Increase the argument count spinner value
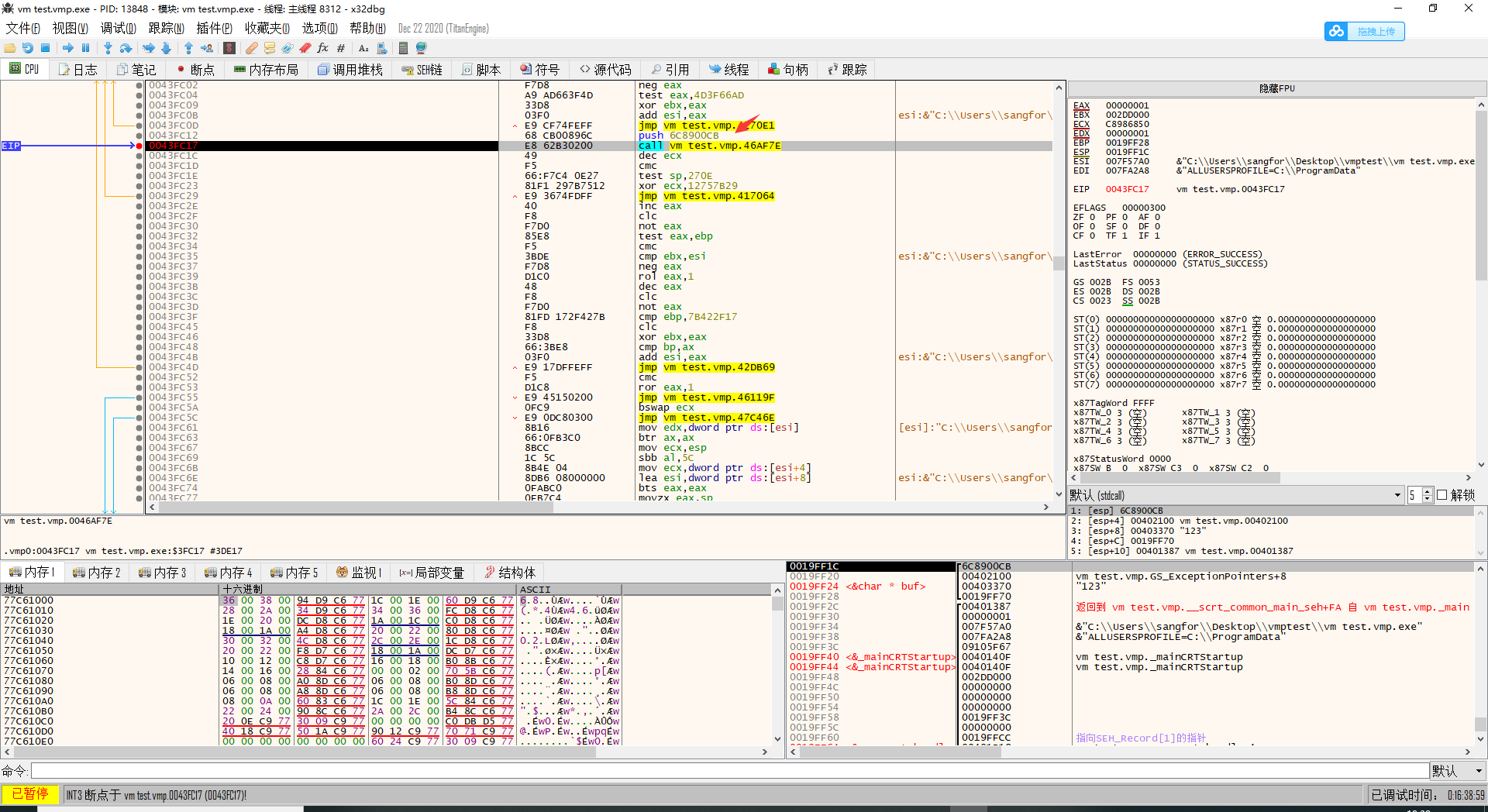Image resolution: width=1488 pixels, height=812 pixels. pos(1428,491)
